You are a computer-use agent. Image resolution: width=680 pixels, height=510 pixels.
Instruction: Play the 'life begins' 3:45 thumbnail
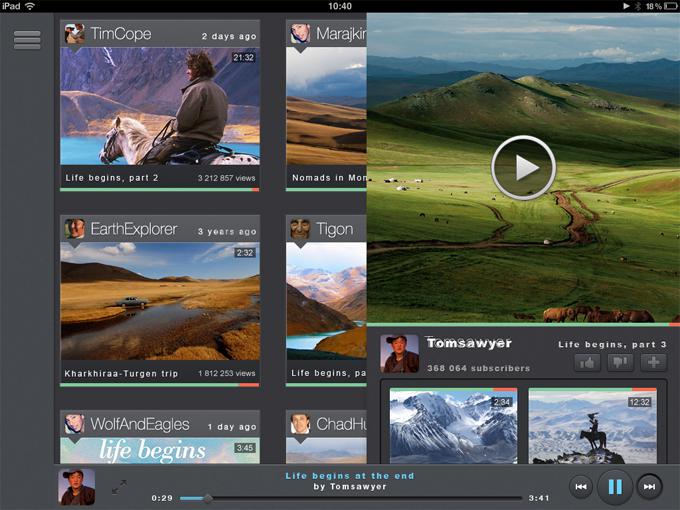160,451
